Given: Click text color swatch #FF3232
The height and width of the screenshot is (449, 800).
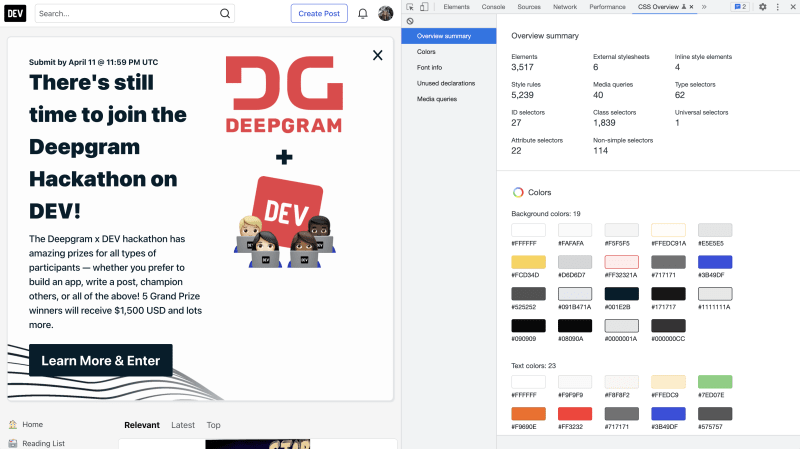Looking at the screenshot, I should point(575,414).
